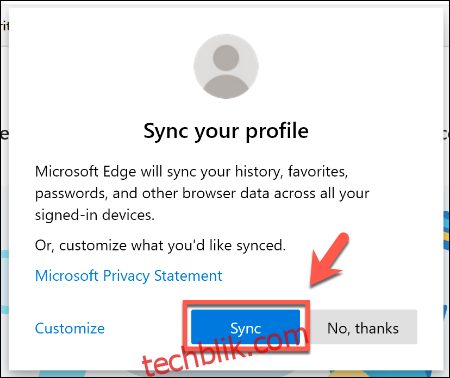The width and height of the screenshot is (450, 378).
Task: Click the word favorites in the description
Action: pyautogui.click(x=318, y=172)
